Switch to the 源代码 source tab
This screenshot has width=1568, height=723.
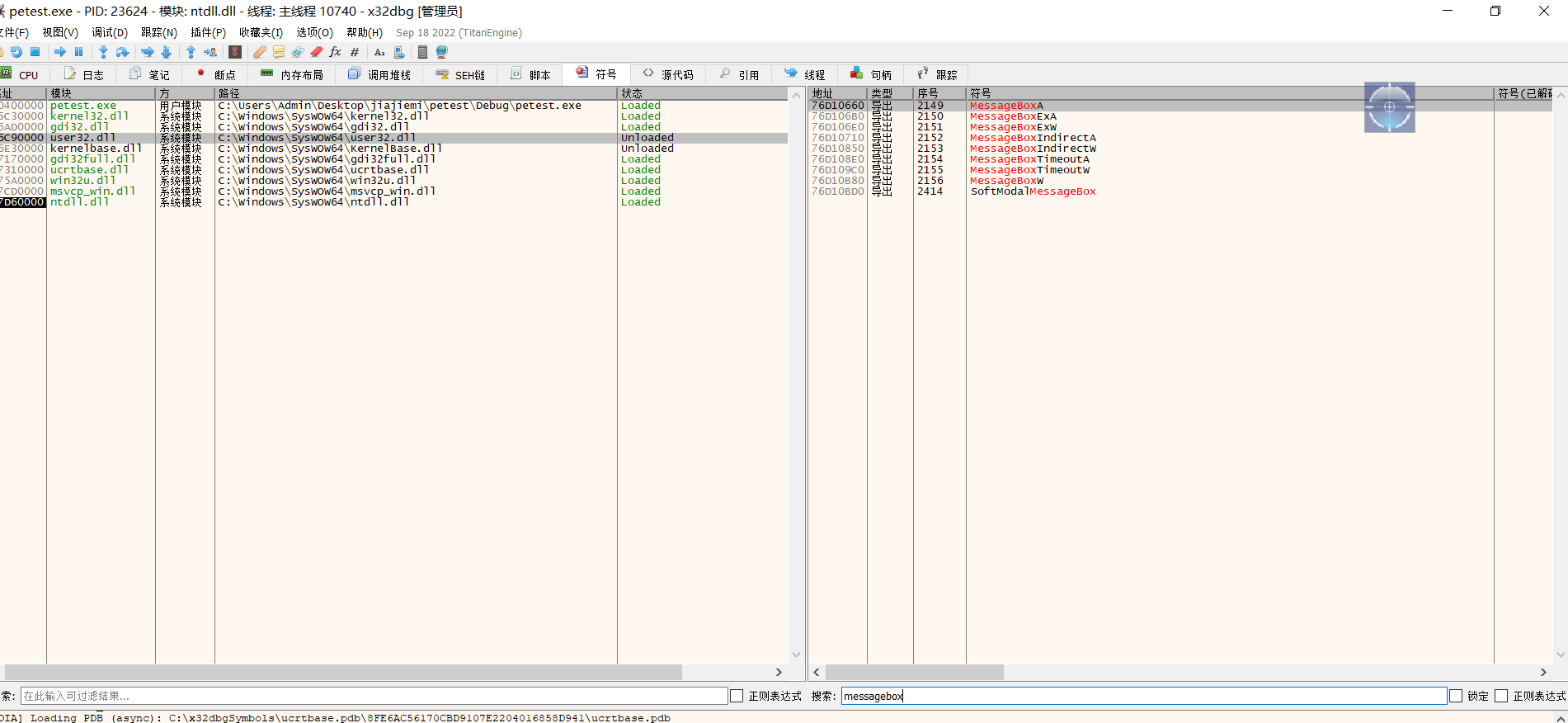point(668,74)
